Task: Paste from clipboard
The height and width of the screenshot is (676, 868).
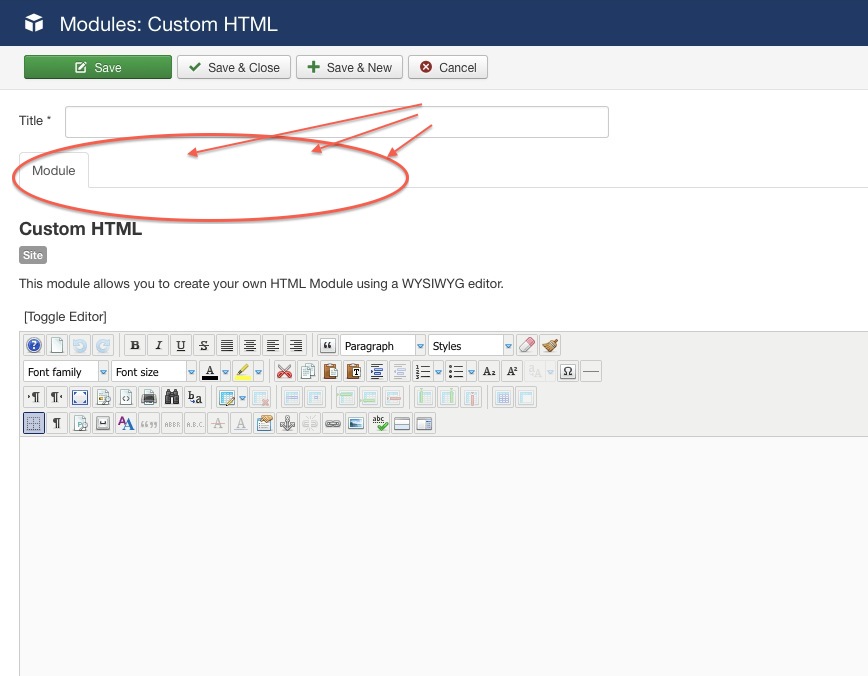Action: [331, 371]
